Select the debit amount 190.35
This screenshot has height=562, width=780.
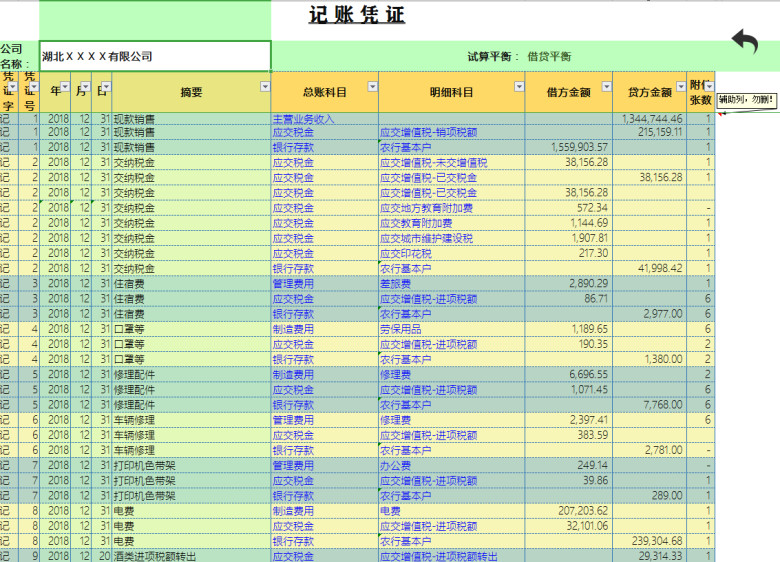coord(569,344)
